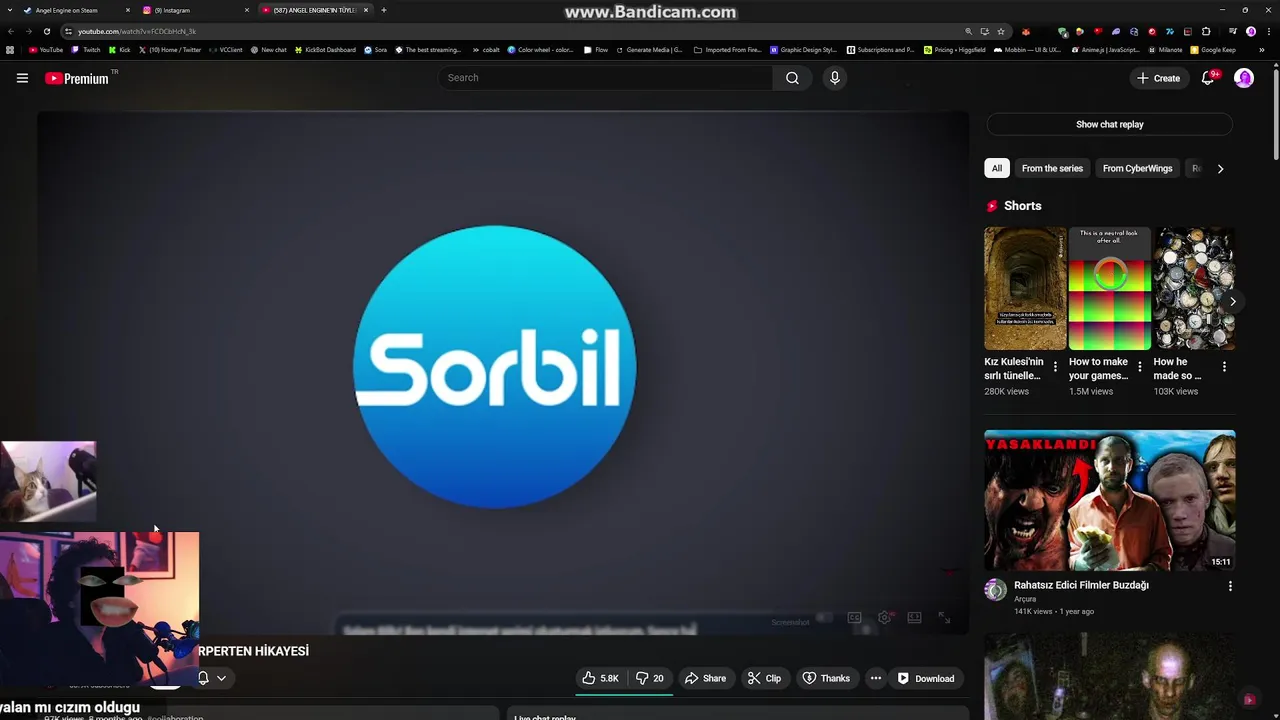Open the Sora bookmark
Viewport: 1280px width, 720px height.
[375, 49]
